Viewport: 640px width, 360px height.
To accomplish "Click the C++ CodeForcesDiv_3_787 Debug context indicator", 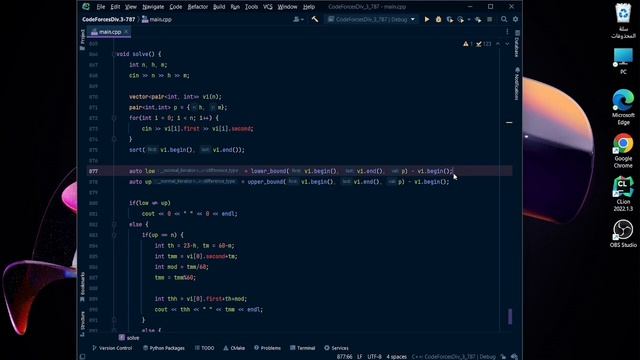I will point(453,357).
